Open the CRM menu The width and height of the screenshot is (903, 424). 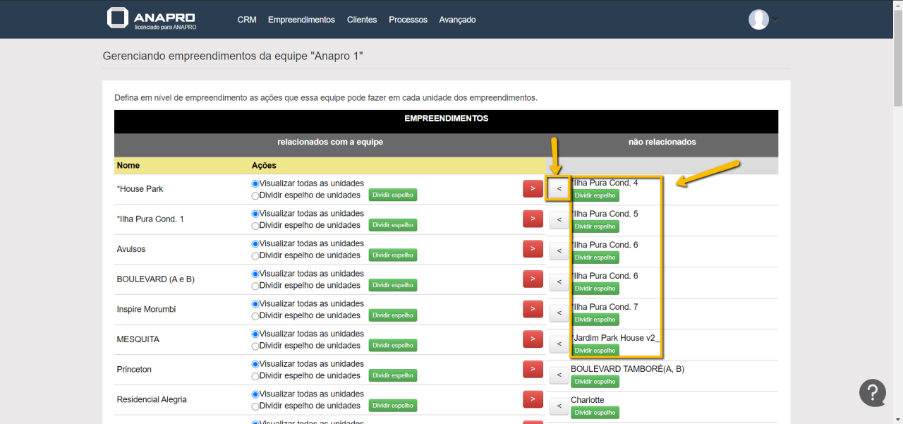pyautogui.click(x=246, y=20)
